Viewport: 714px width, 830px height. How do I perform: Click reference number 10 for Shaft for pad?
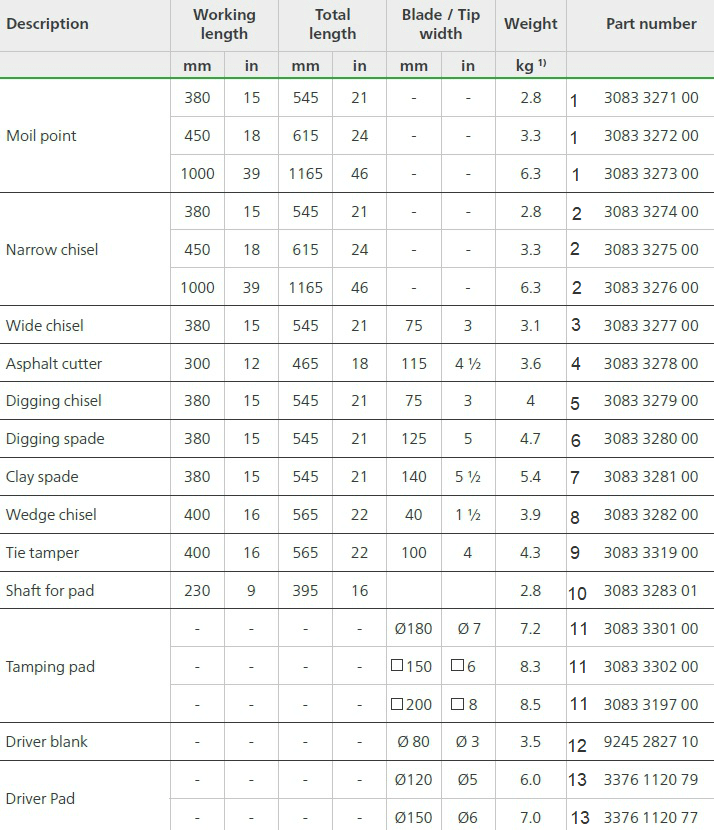(577, 593)
